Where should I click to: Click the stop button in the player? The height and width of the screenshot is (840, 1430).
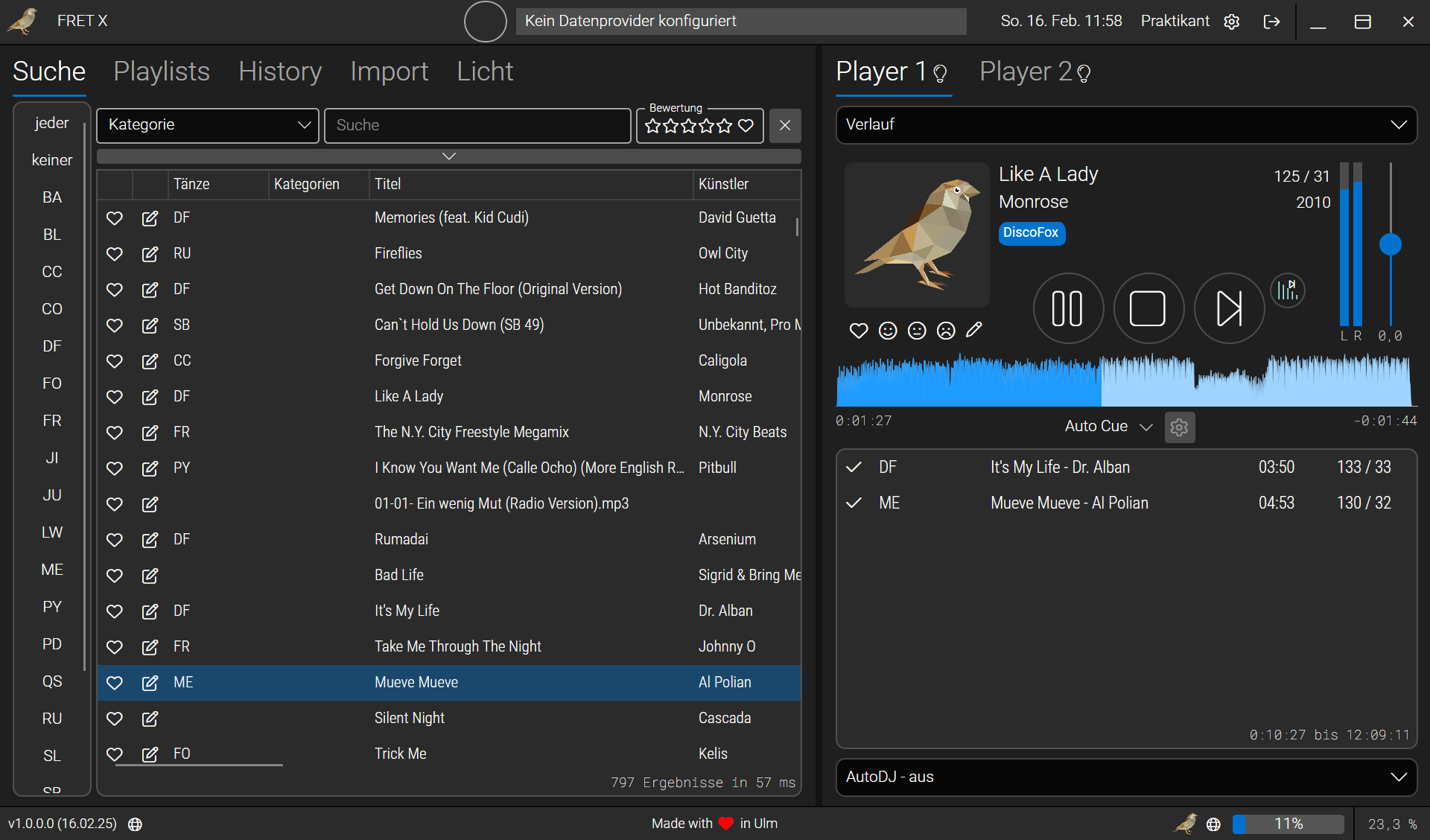point(1148,308)
